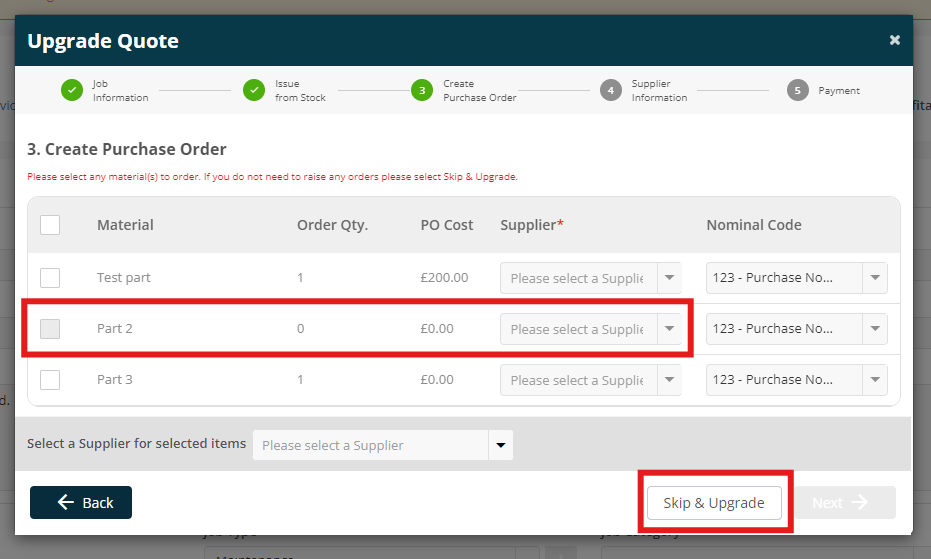This screenshot has width=931, height=559.
Task: Click the Material column header
Action: tap(125, 225)
